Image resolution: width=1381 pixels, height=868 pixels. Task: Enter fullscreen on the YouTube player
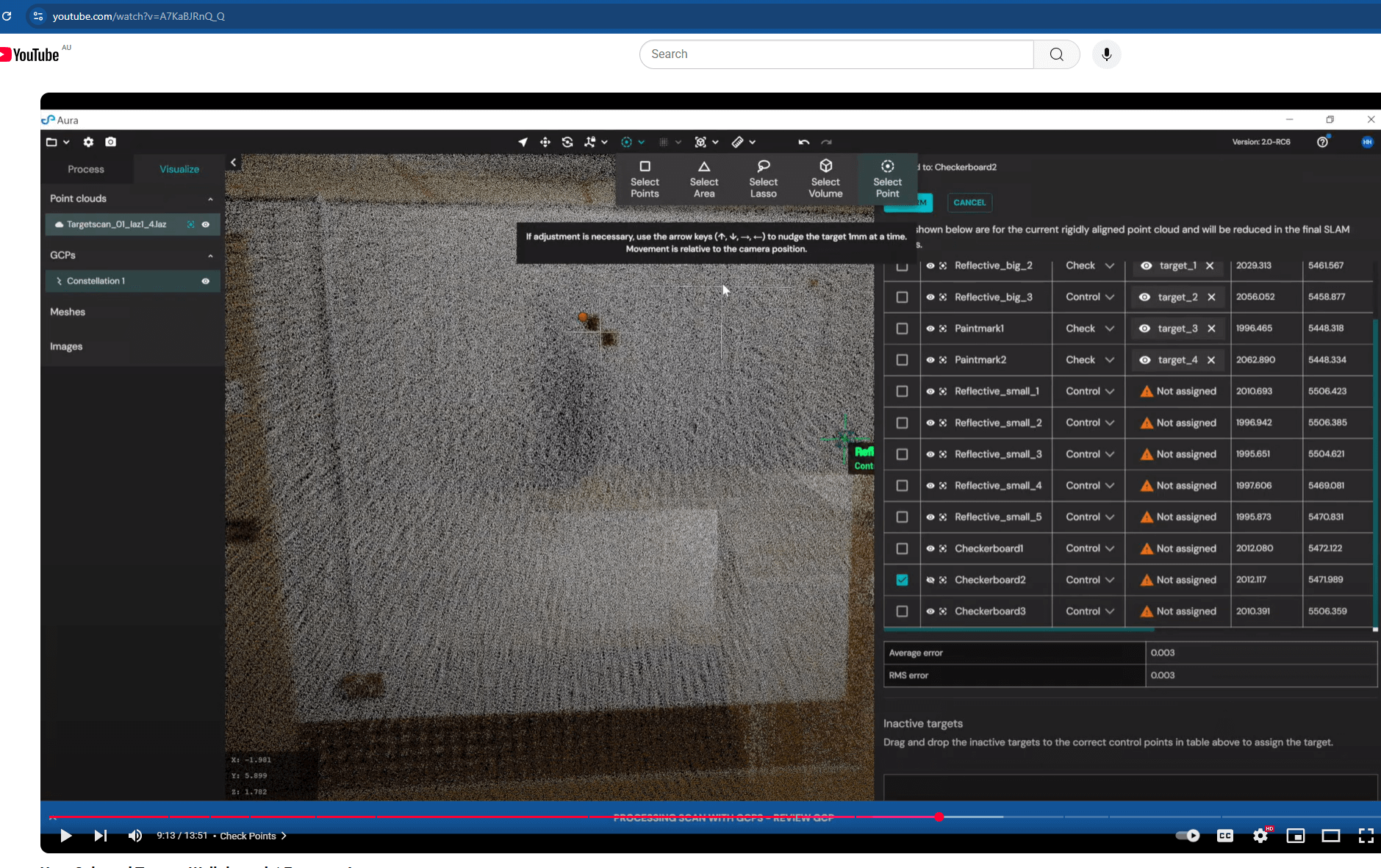coord(1368,836)
